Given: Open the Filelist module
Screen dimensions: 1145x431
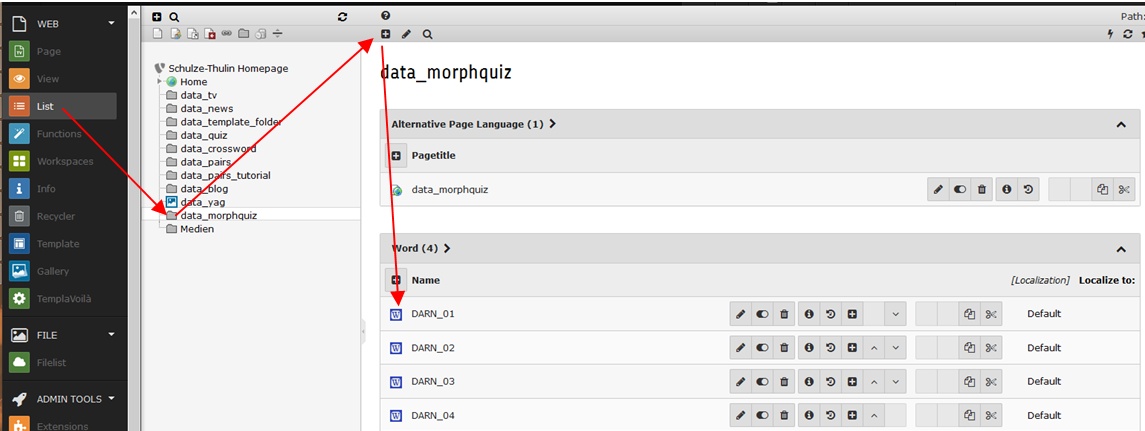Looking at the screenshot, I should pos(51,362).
